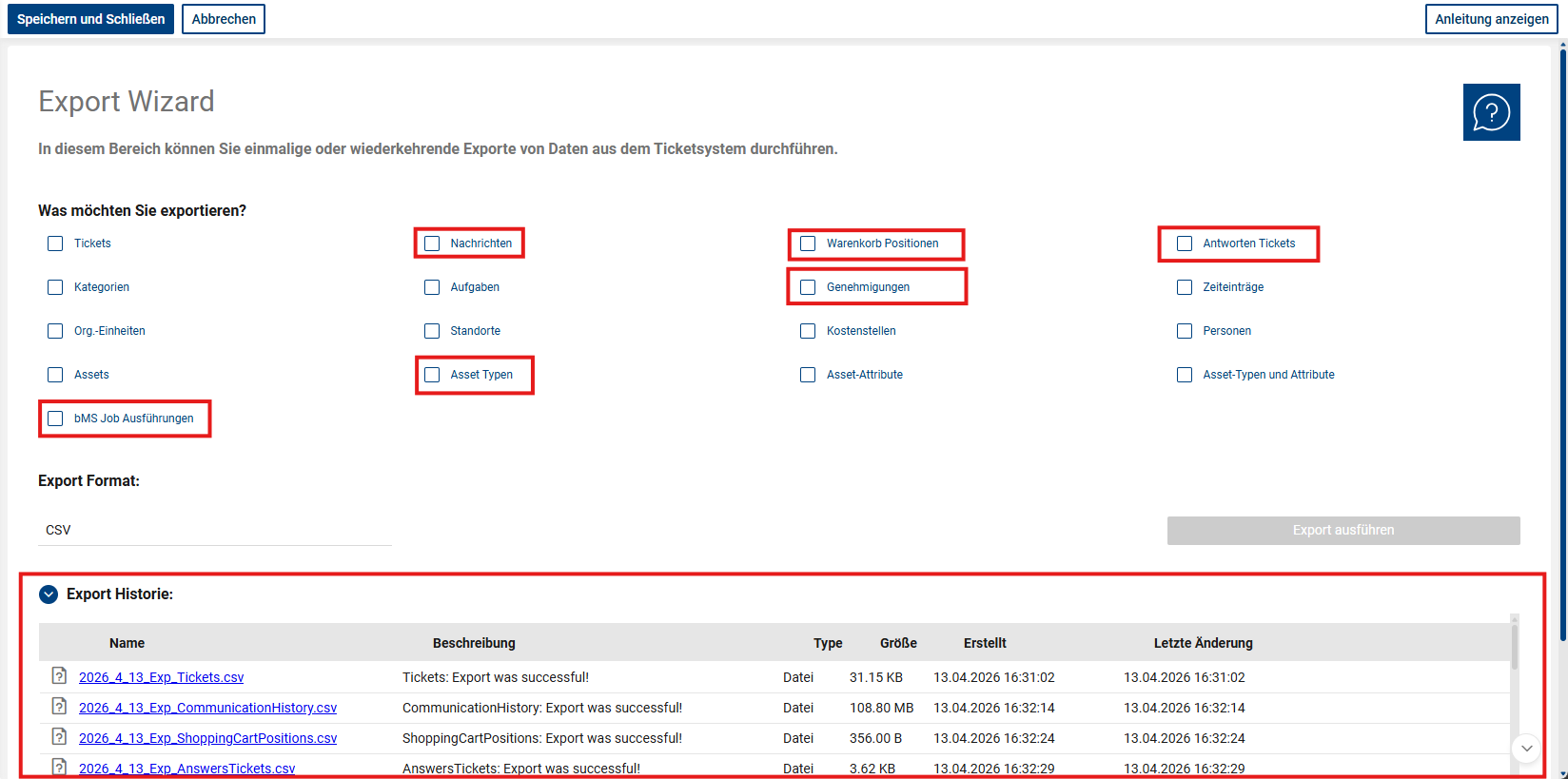Click the Abbrechen button
Viewport: 1568px width, 779px height.
224,19
